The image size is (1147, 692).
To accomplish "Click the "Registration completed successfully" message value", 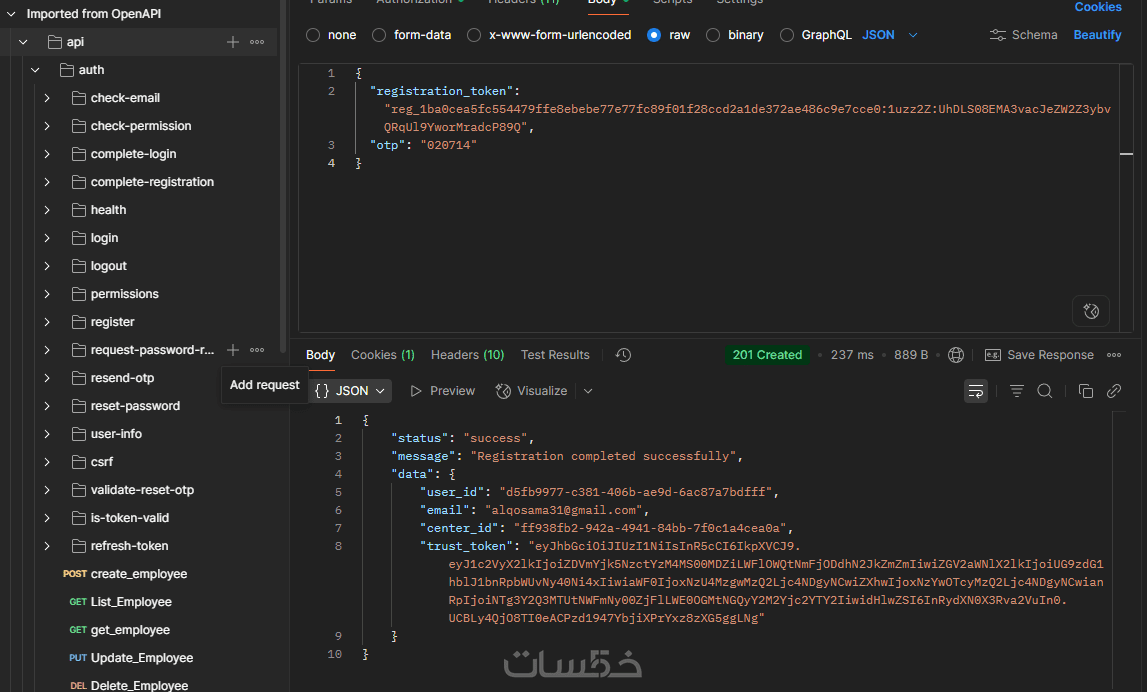I will coord(603,456).
